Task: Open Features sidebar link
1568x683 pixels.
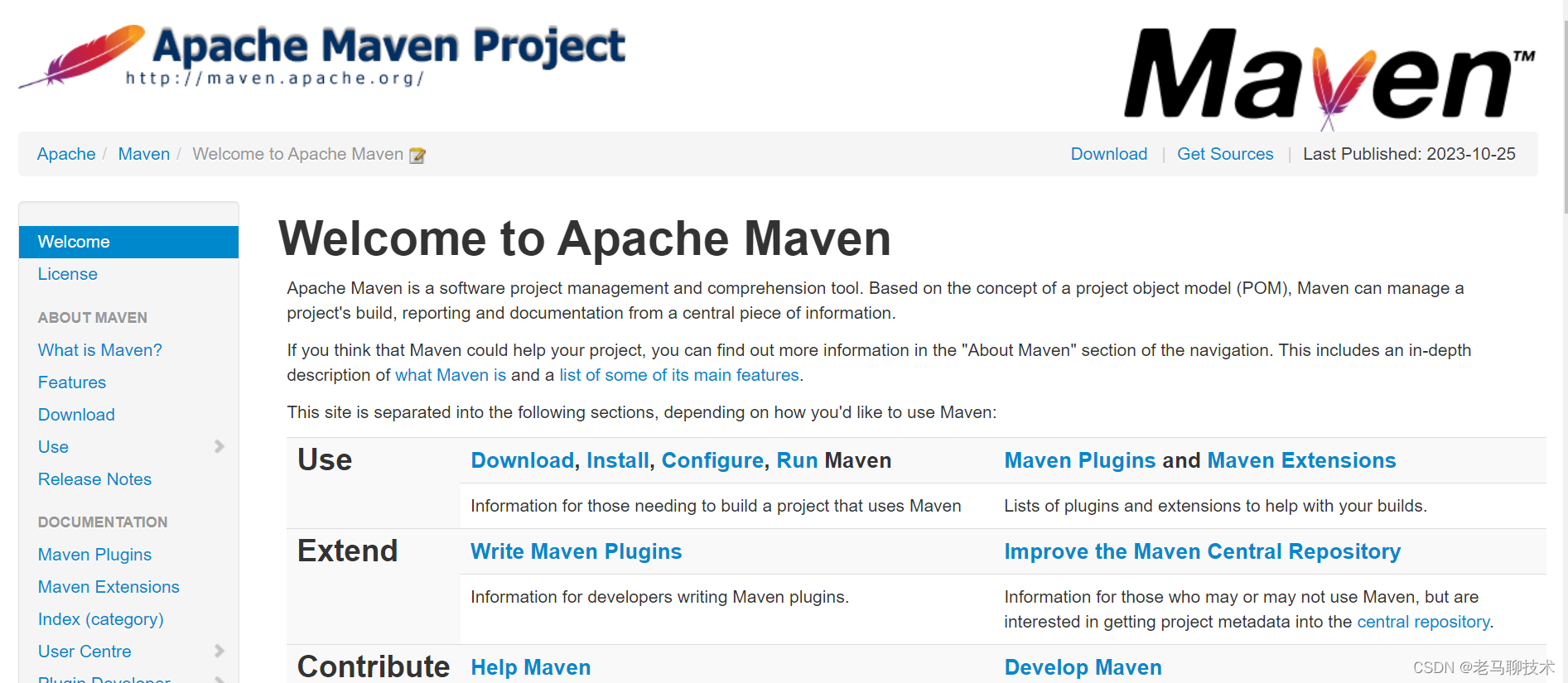Action: click(72, 382)
